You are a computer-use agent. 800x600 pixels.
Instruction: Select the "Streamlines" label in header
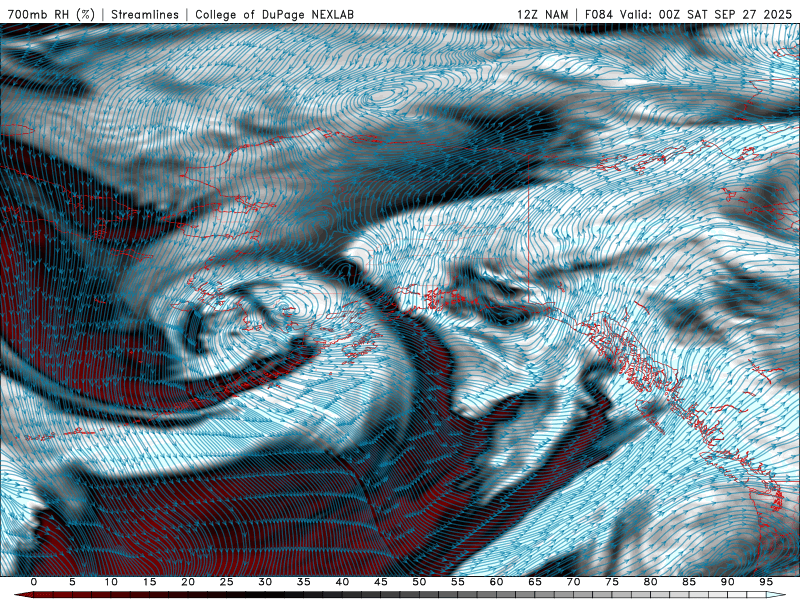point(145,14)
